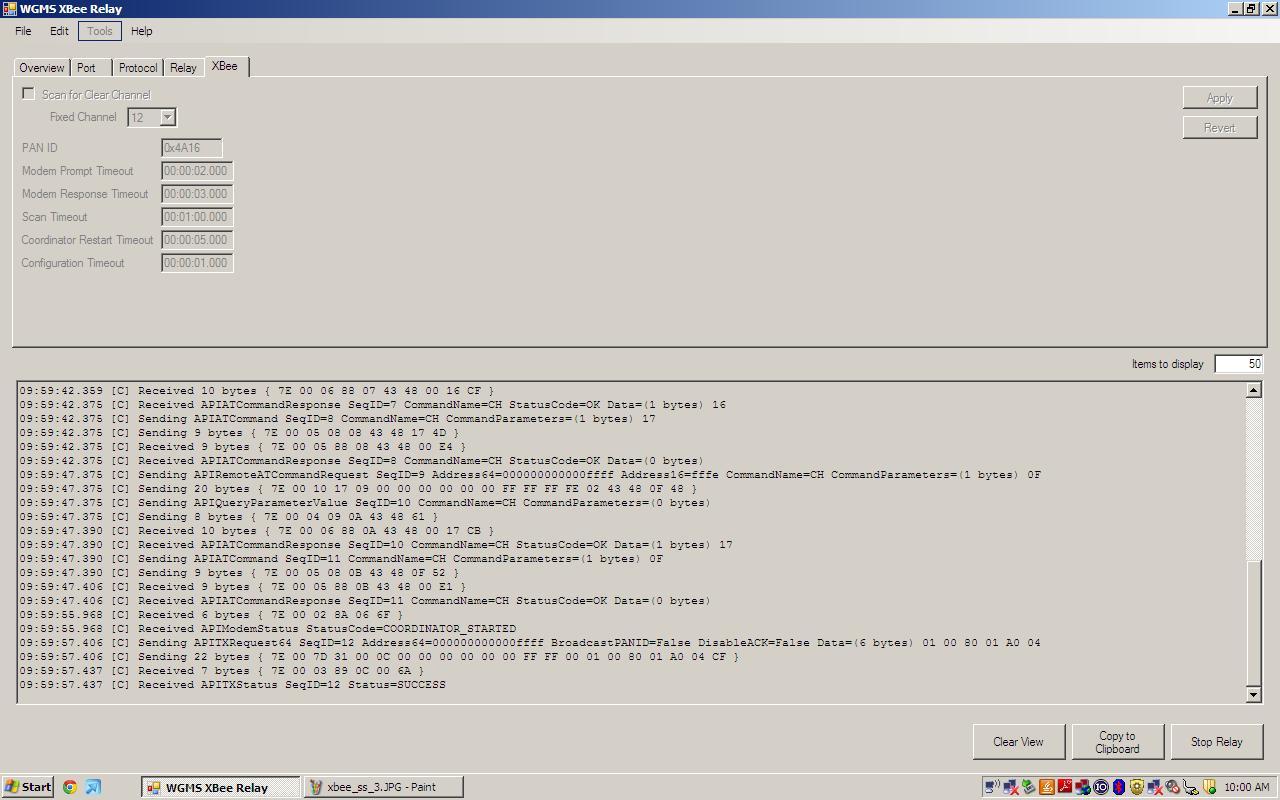Click the Copy to Clipboard button

1117,742
